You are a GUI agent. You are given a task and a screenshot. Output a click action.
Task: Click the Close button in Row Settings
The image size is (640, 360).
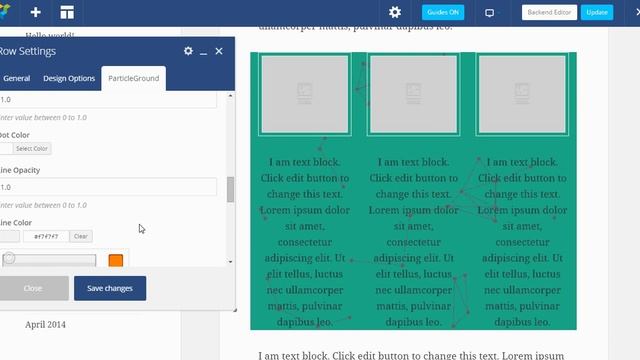[33, 288]
